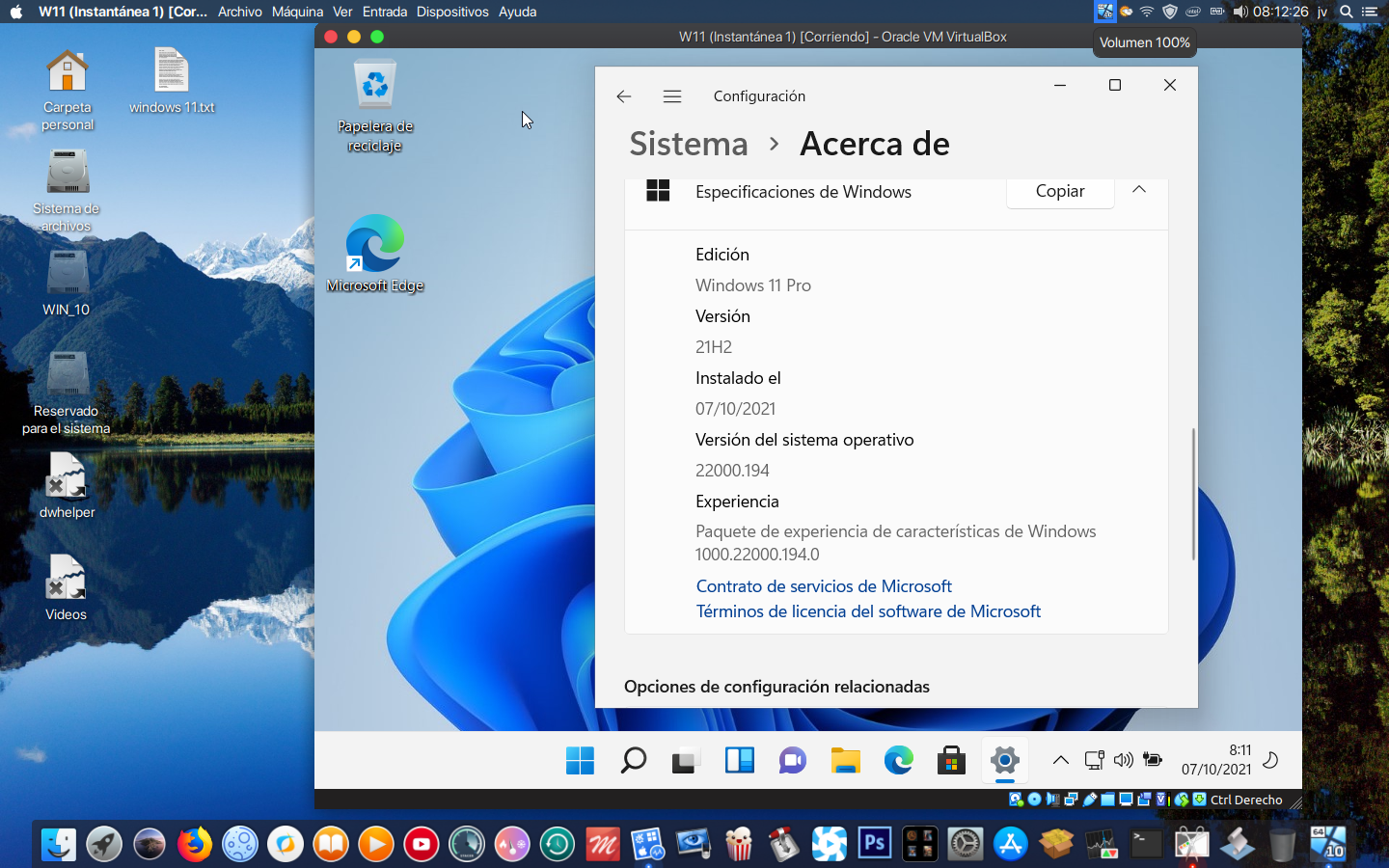Viewport: 1389px width, 868px height.
Task: Open the Dispositivos menu
Action: click(x=452, y=12)
